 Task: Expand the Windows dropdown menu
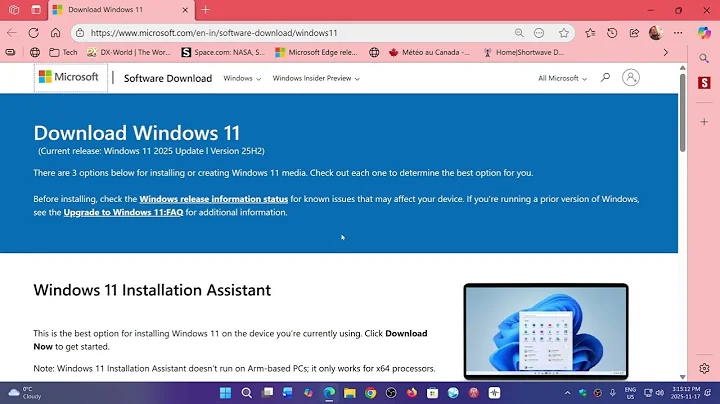click(x=242, y=78)
